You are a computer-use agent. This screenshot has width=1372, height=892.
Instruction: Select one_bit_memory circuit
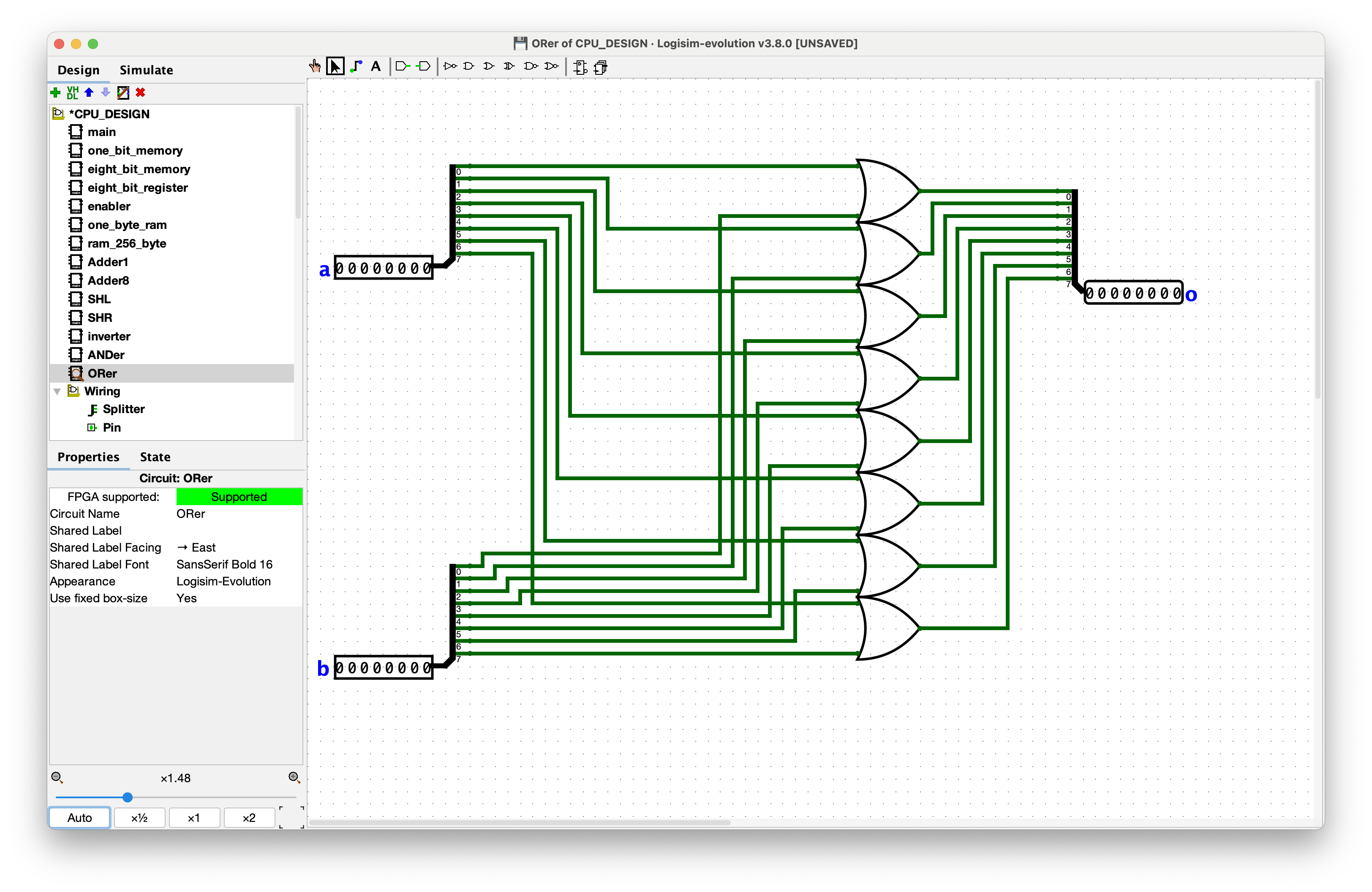point(135,150)
